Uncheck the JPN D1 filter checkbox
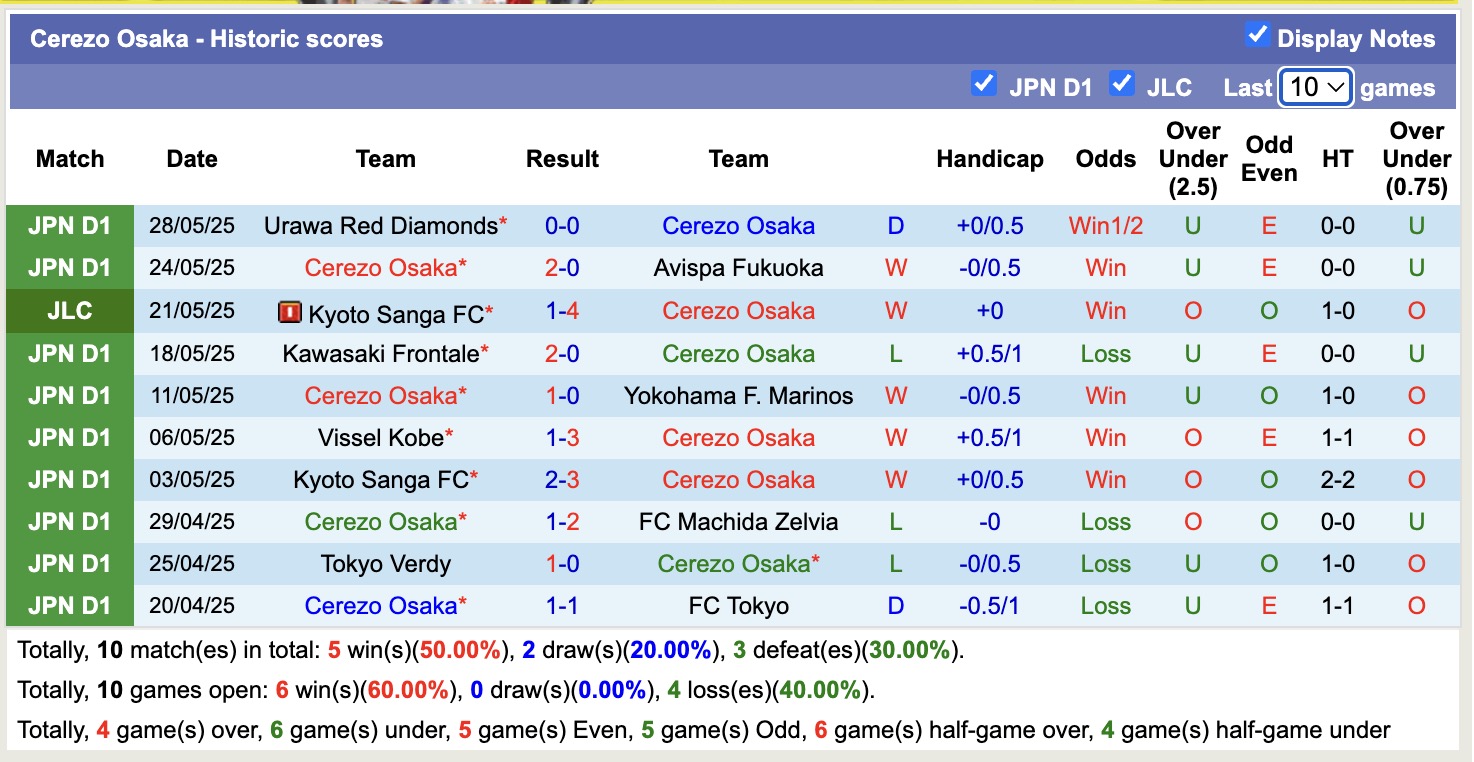This screenshot has width=1474, height=762. tap(984, 86)
